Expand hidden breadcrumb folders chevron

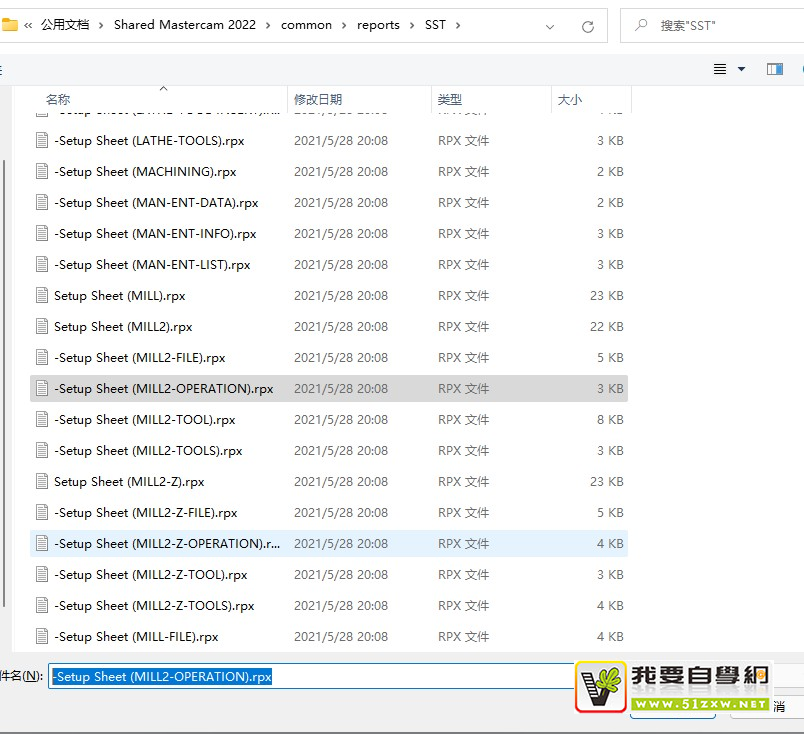28,25
